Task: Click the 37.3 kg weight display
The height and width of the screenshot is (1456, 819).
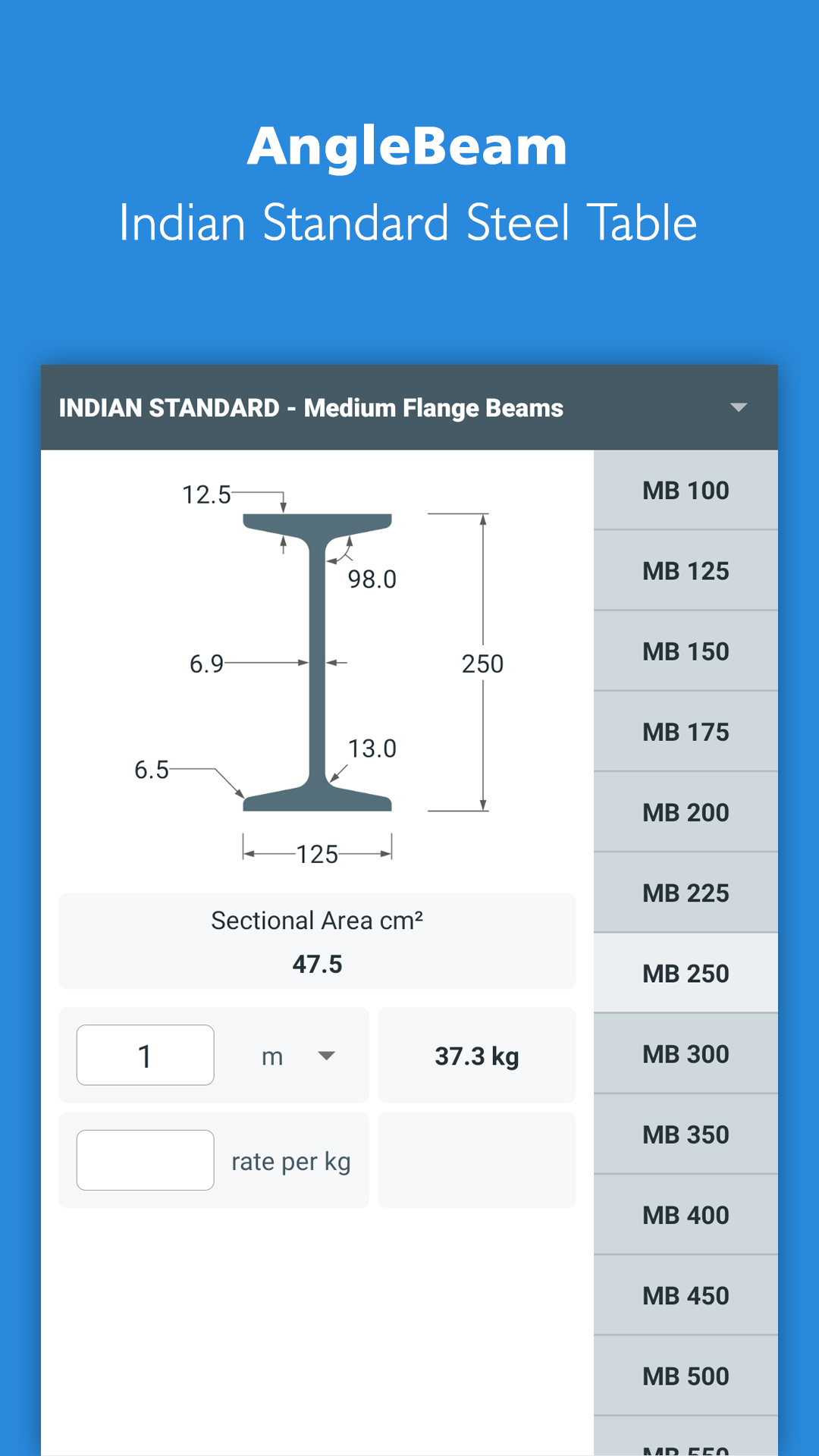Action: click(x=476, y=1055)
